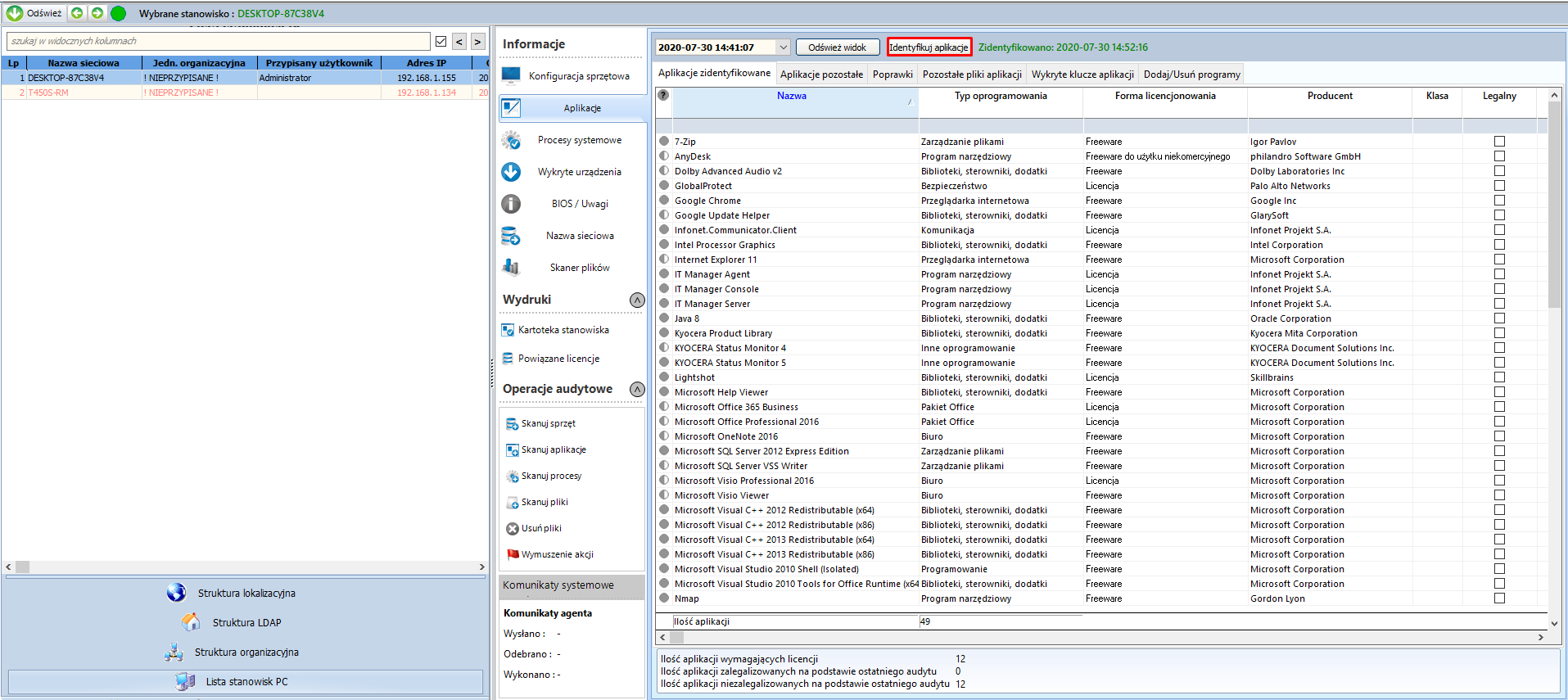
Task: Select workstation row T450S-RM
Action: point(245,93)
